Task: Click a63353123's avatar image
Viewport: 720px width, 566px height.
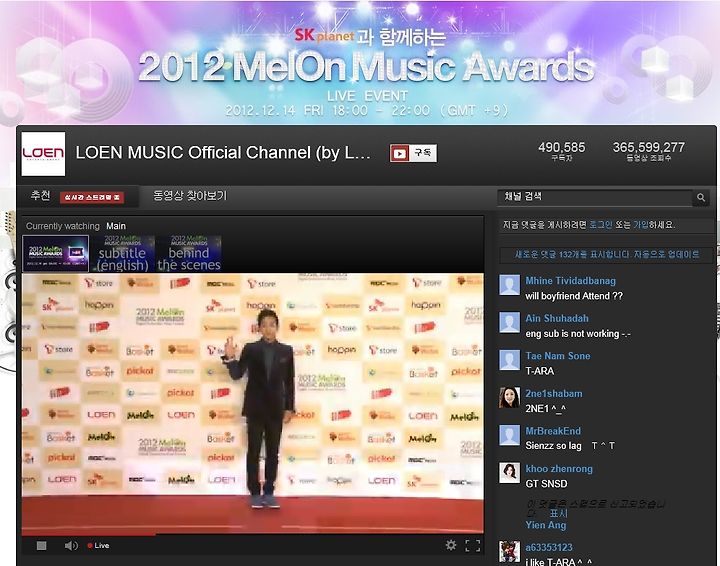Action: tap(509, 551)
